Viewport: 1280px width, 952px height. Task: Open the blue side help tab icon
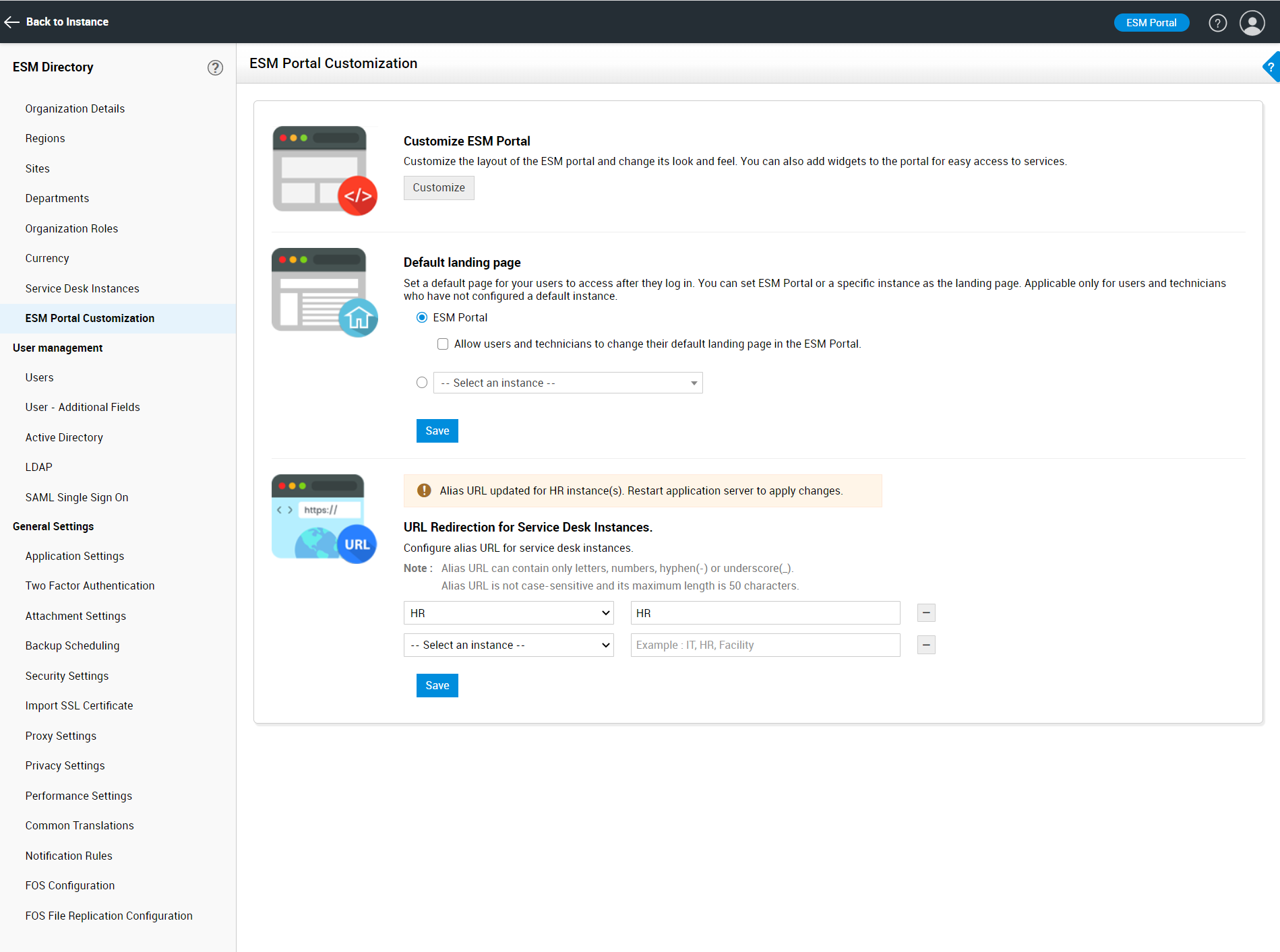coord(1271,67)
